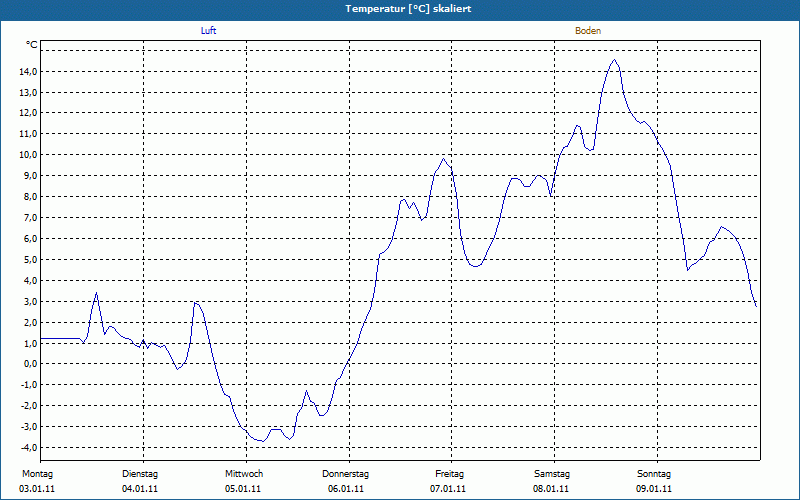Click the 'Luft' legend label

pyautogui.click(x=208, y=31)
